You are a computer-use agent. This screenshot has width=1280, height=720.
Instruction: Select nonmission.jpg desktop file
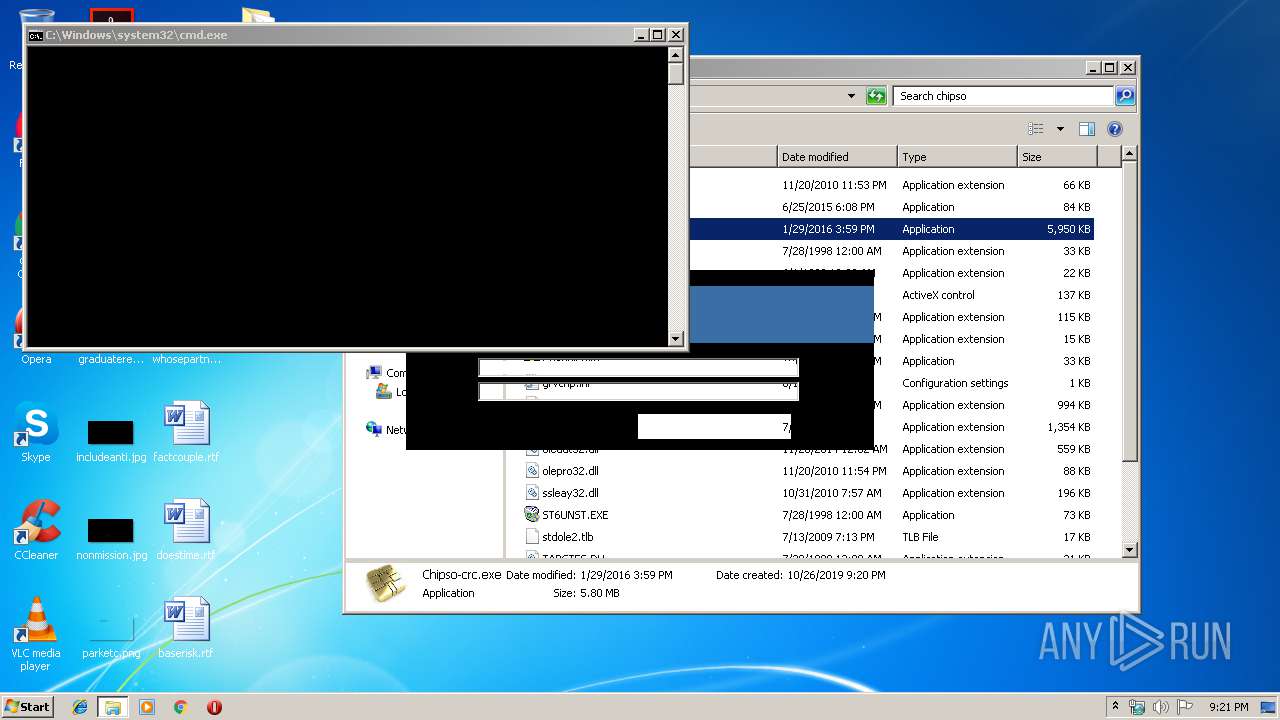point(110,539)
